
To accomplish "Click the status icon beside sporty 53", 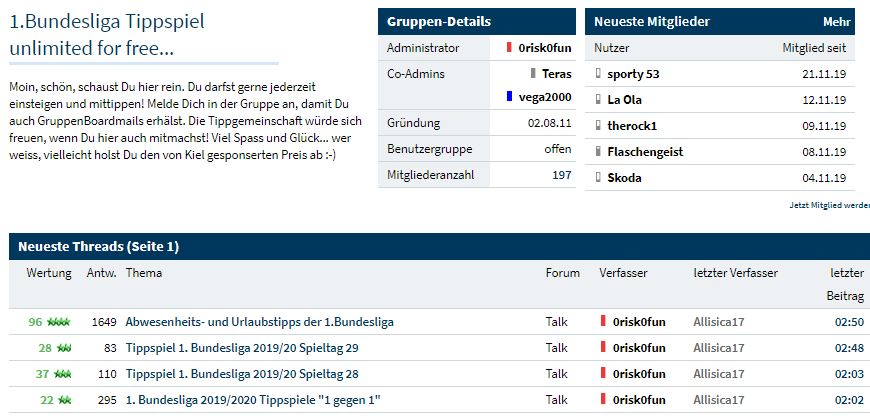I will click(598, 73).
